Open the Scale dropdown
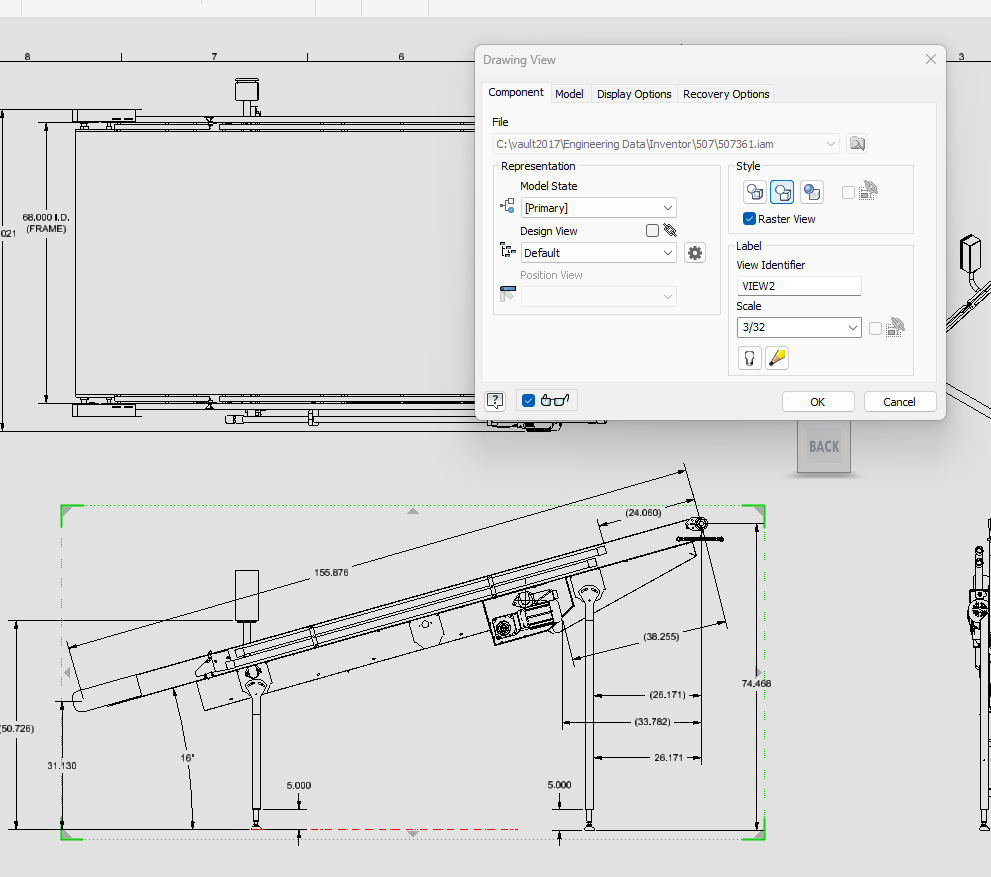991x877 pixels. pos(855,327)
